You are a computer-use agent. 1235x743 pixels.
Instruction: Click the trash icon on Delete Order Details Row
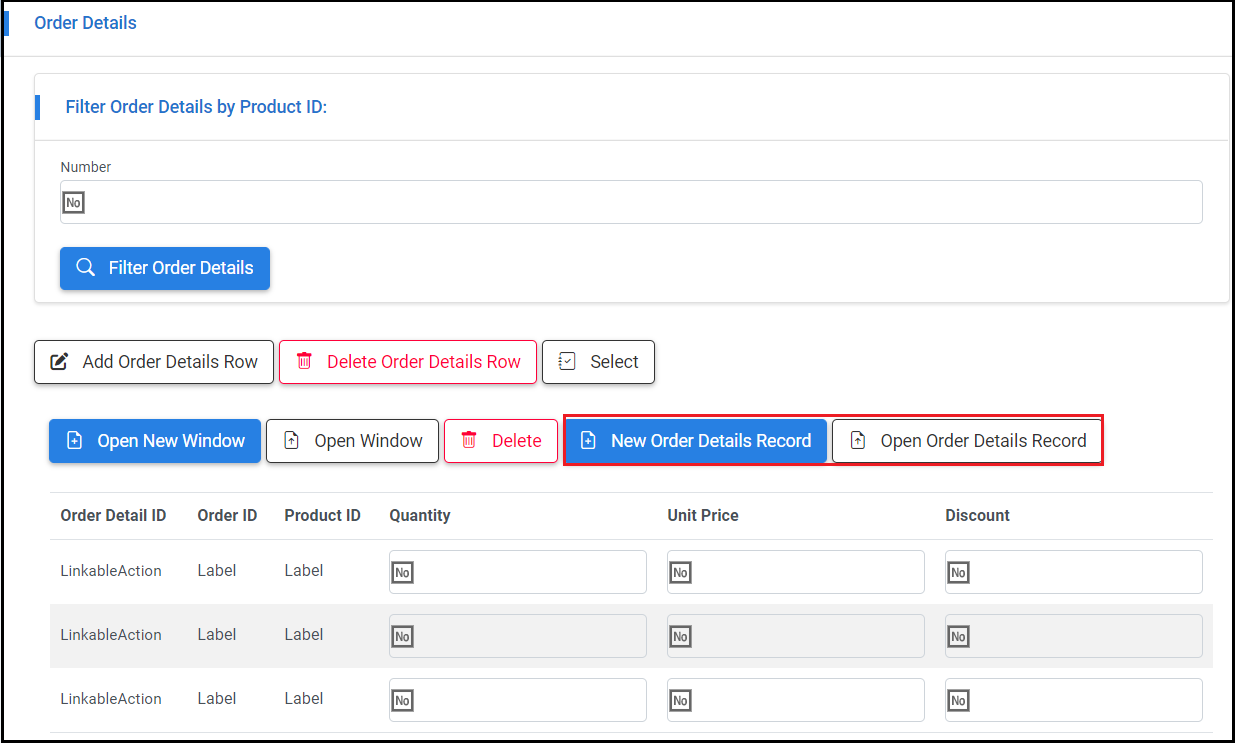click(304, 362)
